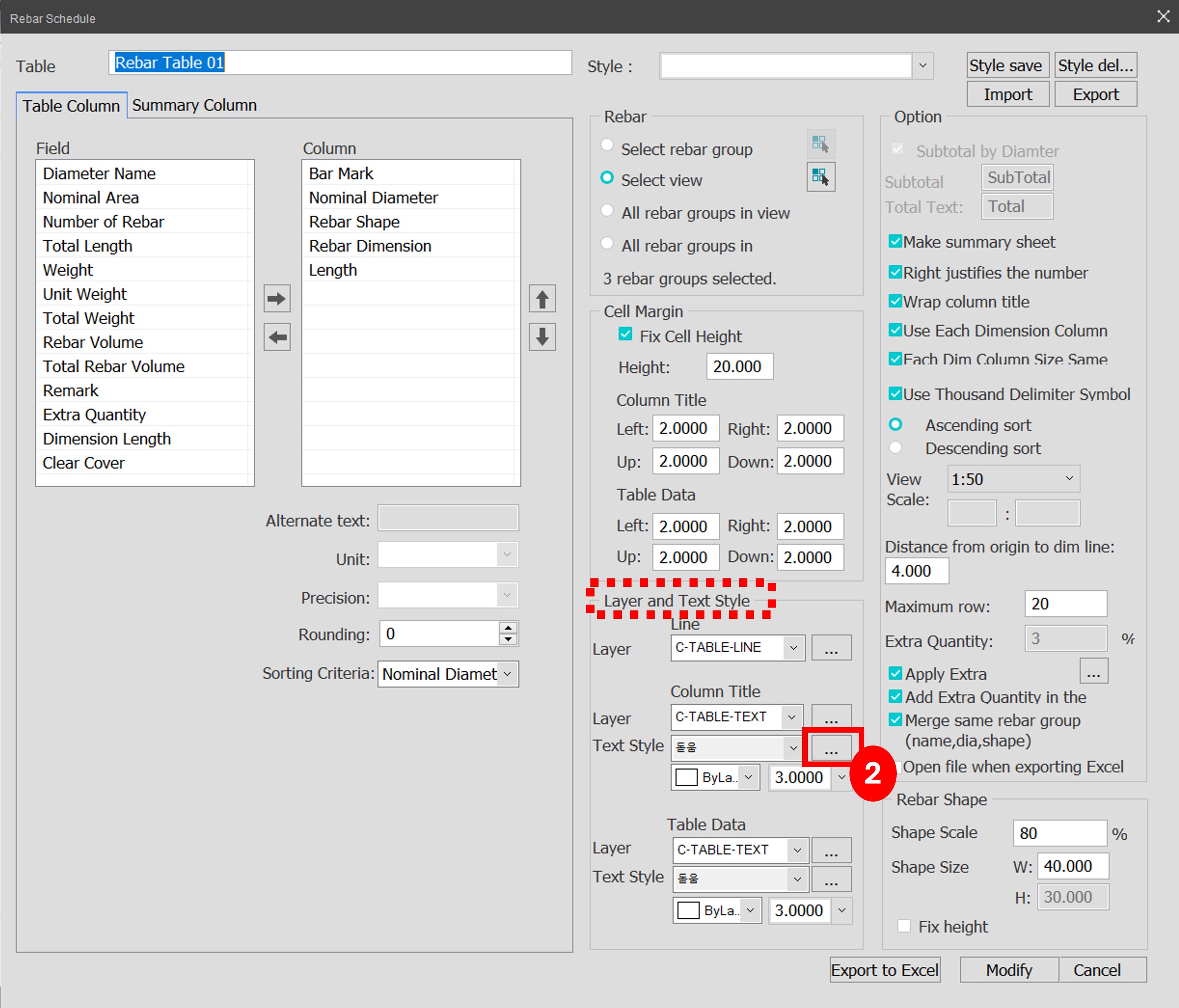Screen dimensions: 1179x1008
Task: Toggle the Fix Cell Height checkbox
Action: (625, 335)
